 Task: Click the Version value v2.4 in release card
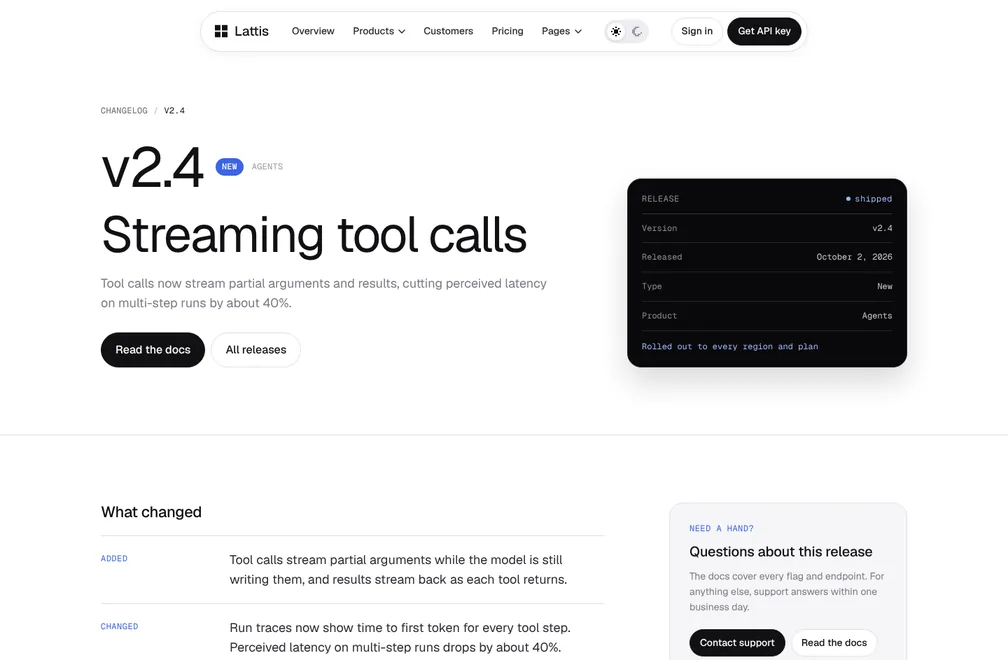[x=882, y=227]
